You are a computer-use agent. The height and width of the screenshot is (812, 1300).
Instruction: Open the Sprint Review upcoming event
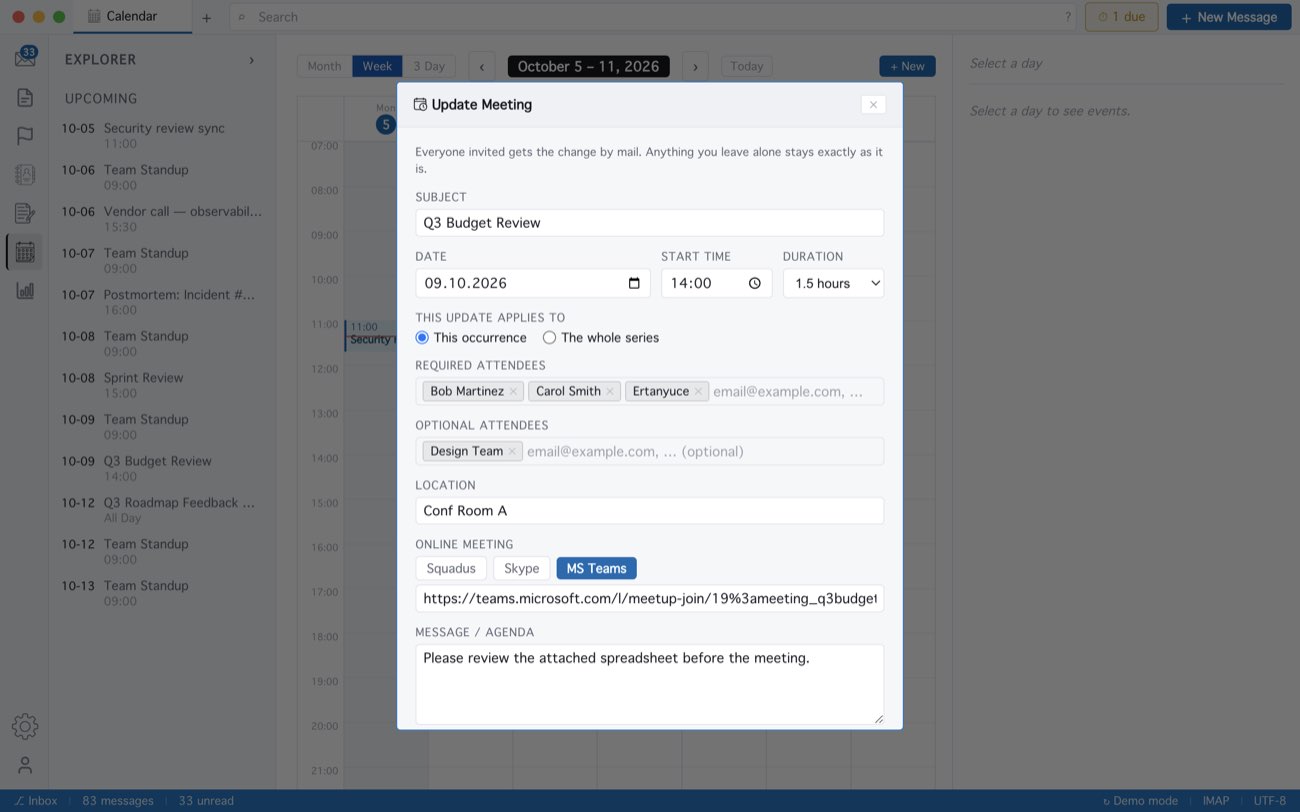coord(160,385)
